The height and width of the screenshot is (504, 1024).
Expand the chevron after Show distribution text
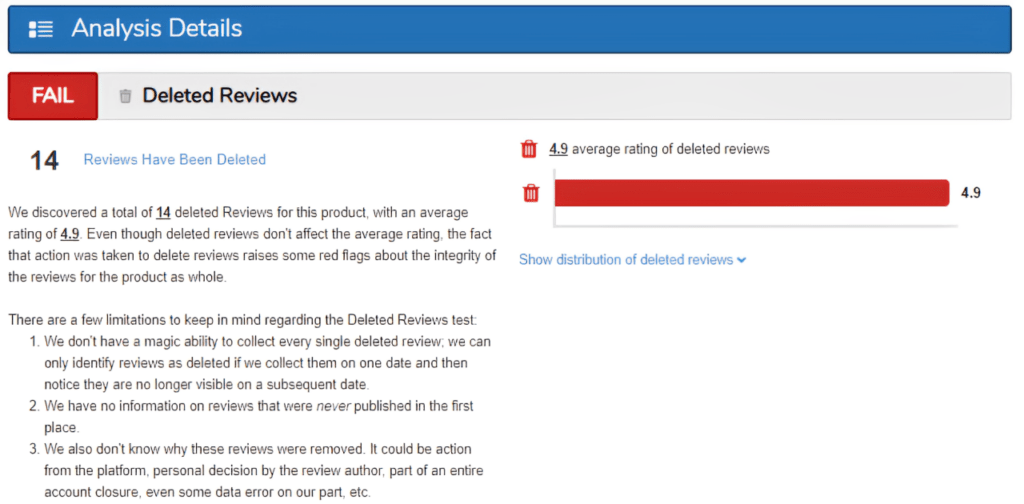pyautogui.click(x=741, y=260)
